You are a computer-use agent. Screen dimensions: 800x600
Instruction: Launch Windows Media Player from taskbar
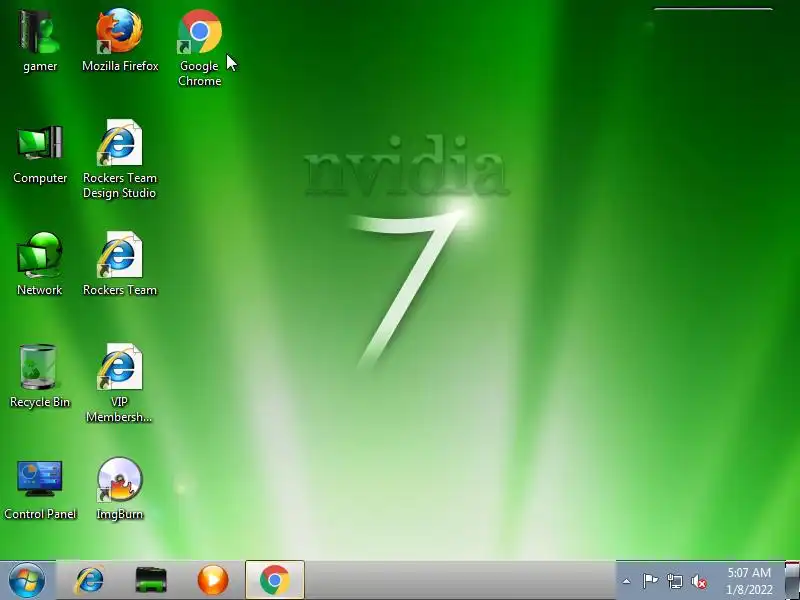pyautogui.click(x=213, y=580)
